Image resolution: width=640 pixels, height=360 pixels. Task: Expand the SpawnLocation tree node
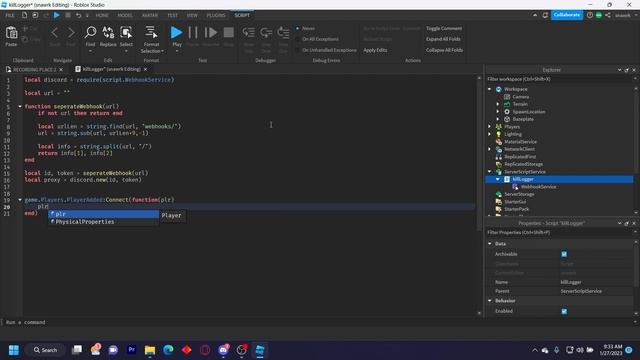pos(498,111)
